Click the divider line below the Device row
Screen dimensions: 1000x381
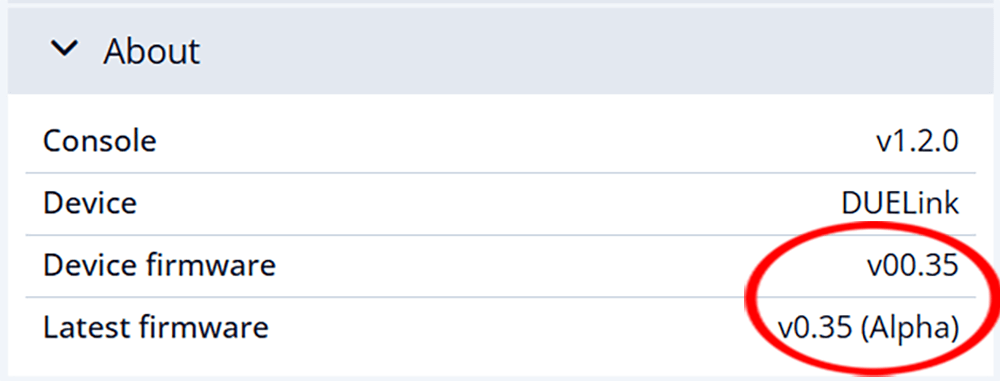point(501,234)
